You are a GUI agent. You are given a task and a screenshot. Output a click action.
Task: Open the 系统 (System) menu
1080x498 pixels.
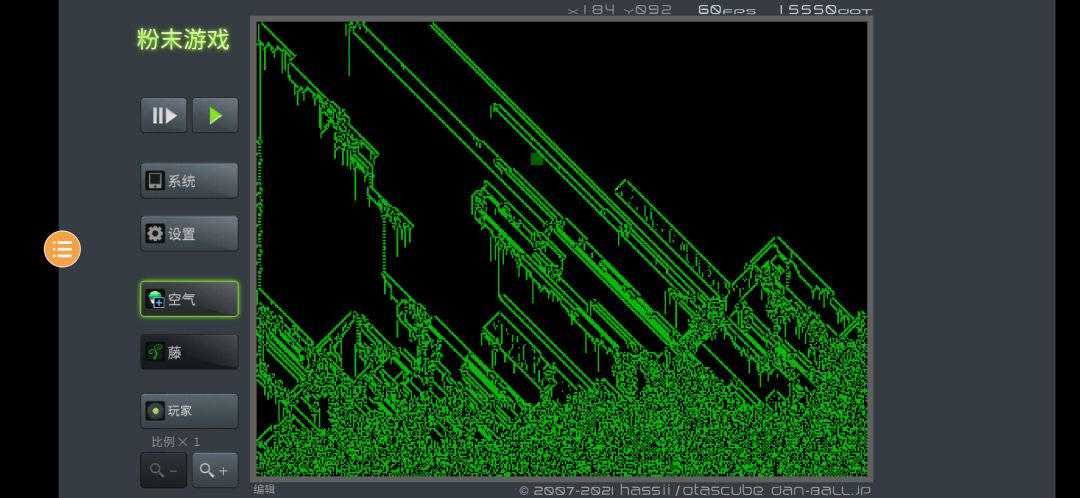[x=189, y=180]
